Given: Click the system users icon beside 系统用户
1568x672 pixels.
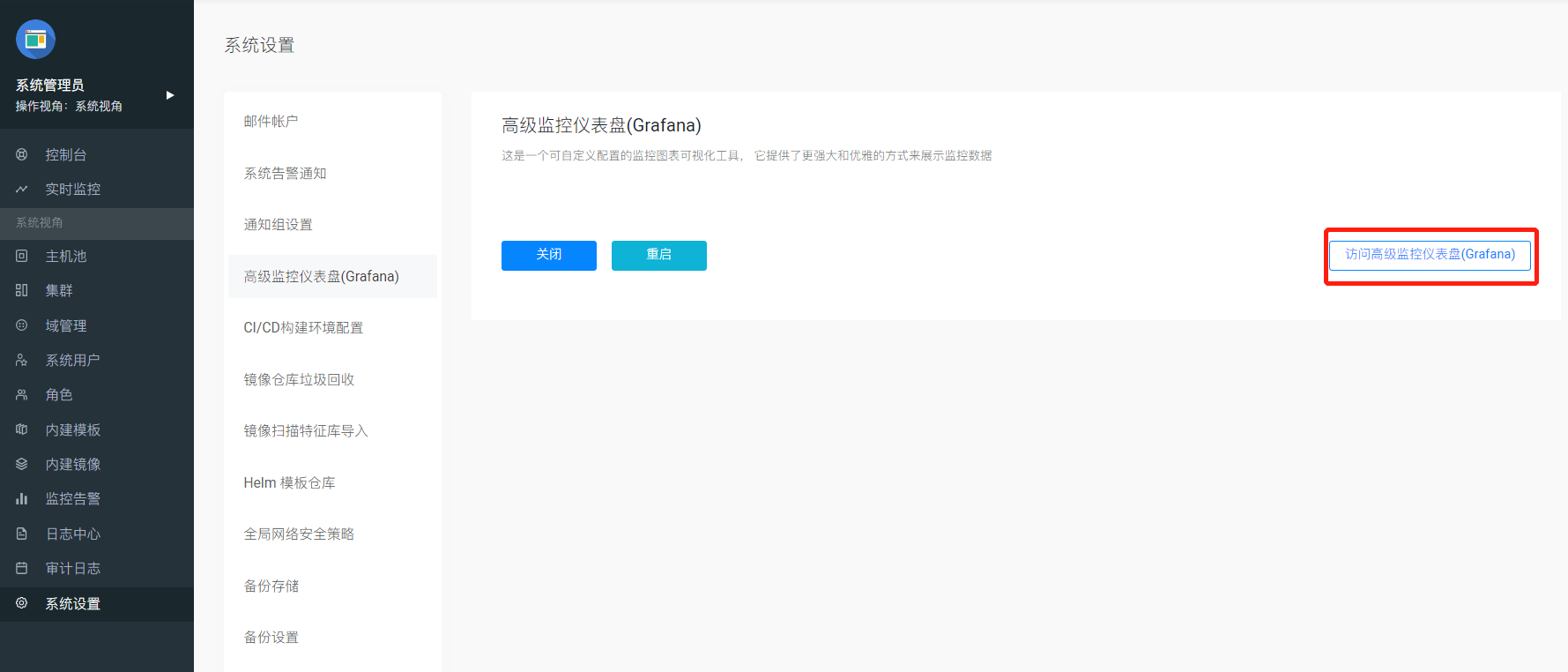Looking at the screenshot, I should 22,361.
